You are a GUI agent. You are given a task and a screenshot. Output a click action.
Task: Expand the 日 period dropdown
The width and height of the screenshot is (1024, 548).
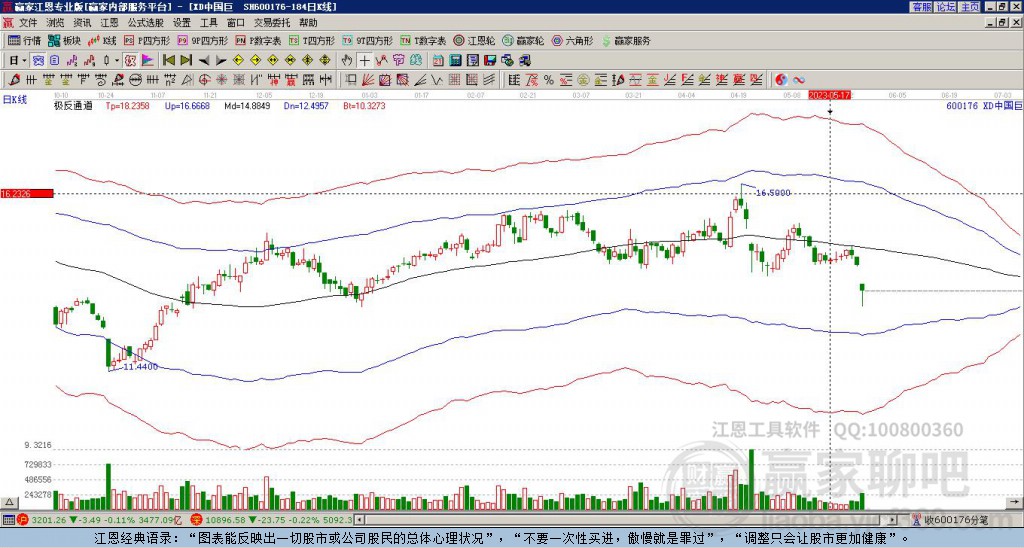(x=17, y=61)
